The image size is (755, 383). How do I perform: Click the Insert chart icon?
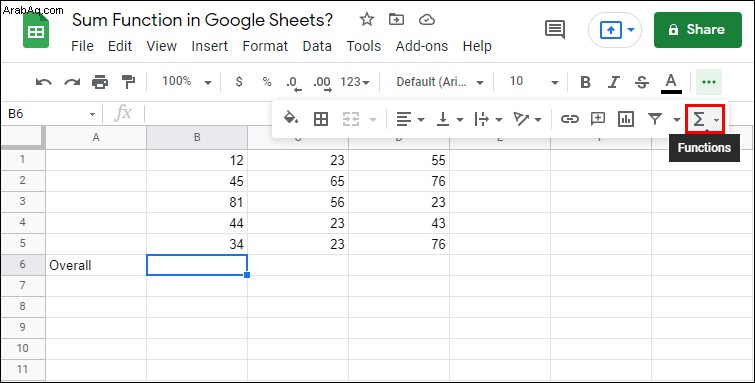point(625,119)
